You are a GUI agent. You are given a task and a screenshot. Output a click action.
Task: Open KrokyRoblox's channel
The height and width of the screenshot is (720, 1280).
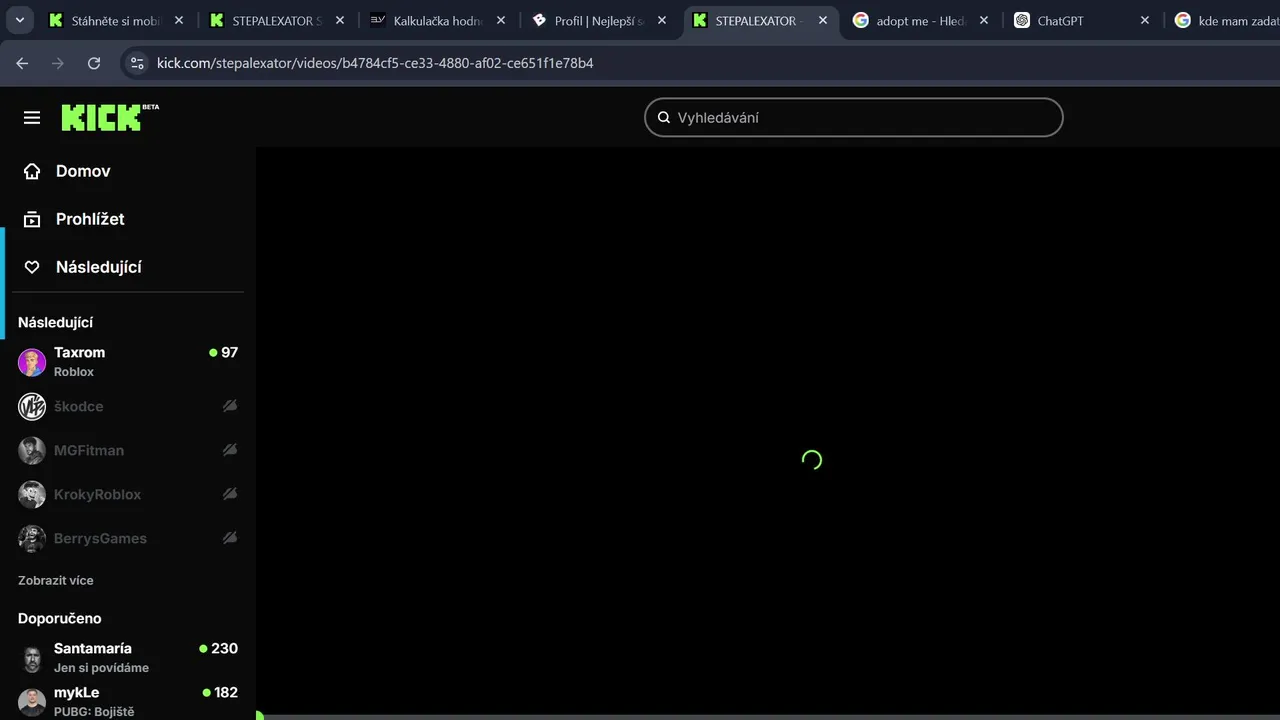click(x=128, y=494)
